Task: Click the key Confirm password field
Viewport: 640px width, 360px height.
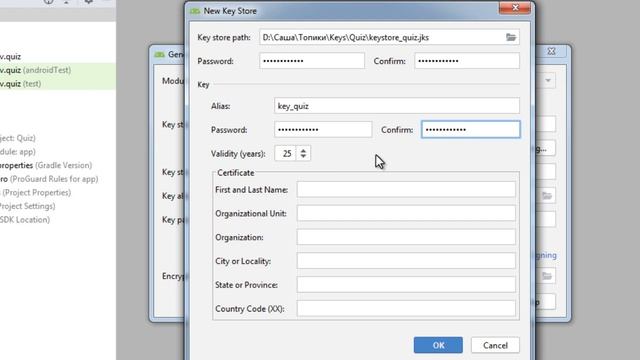Action: tap(471, 129)
